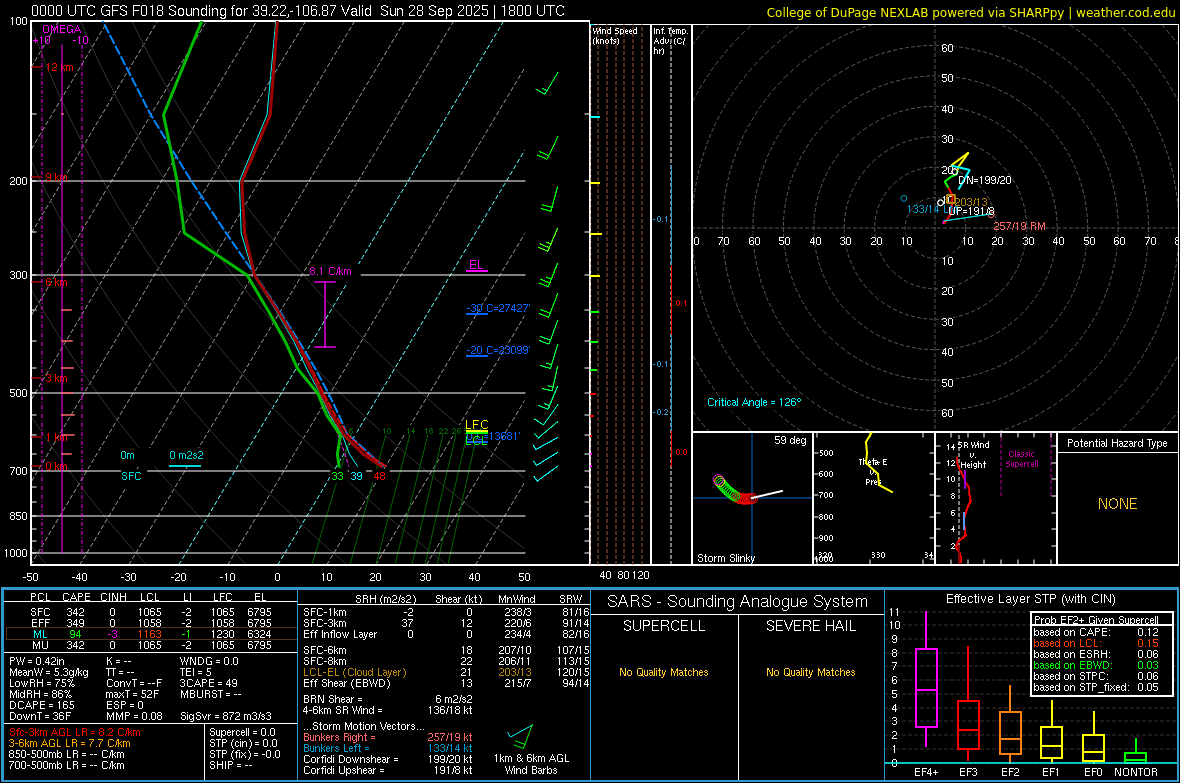Click the Storm Slinky circles graphic
This screenshot has height=783, width=1180.
click(x=734, y=490)
